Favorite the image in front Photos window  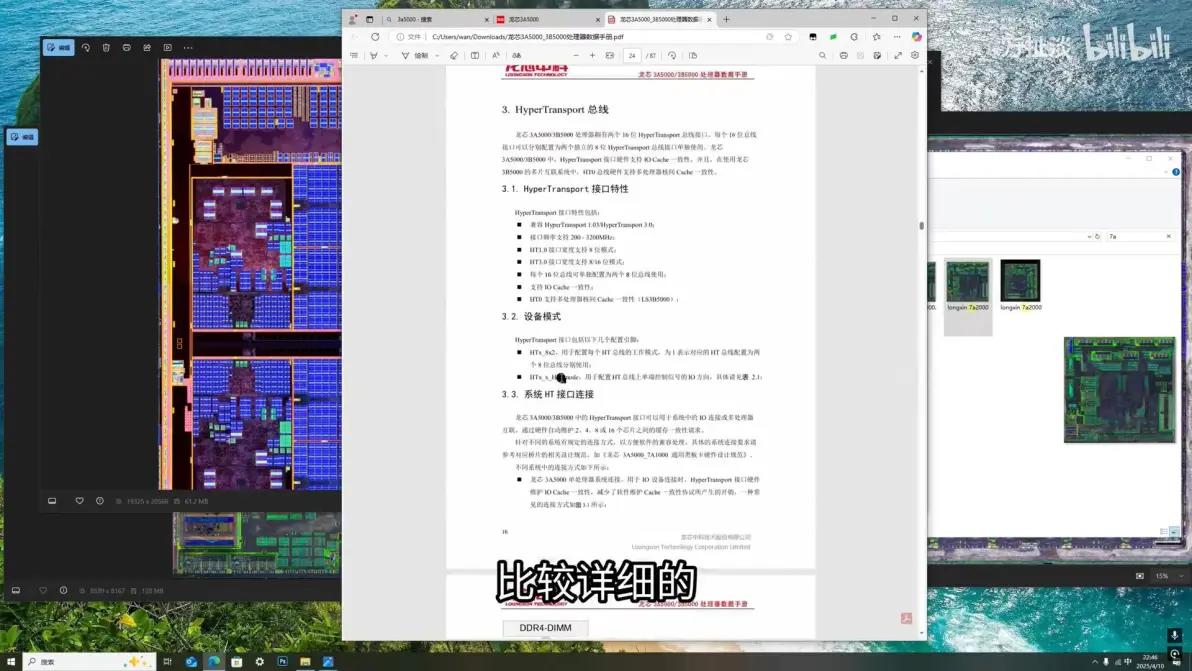point(79,501)
